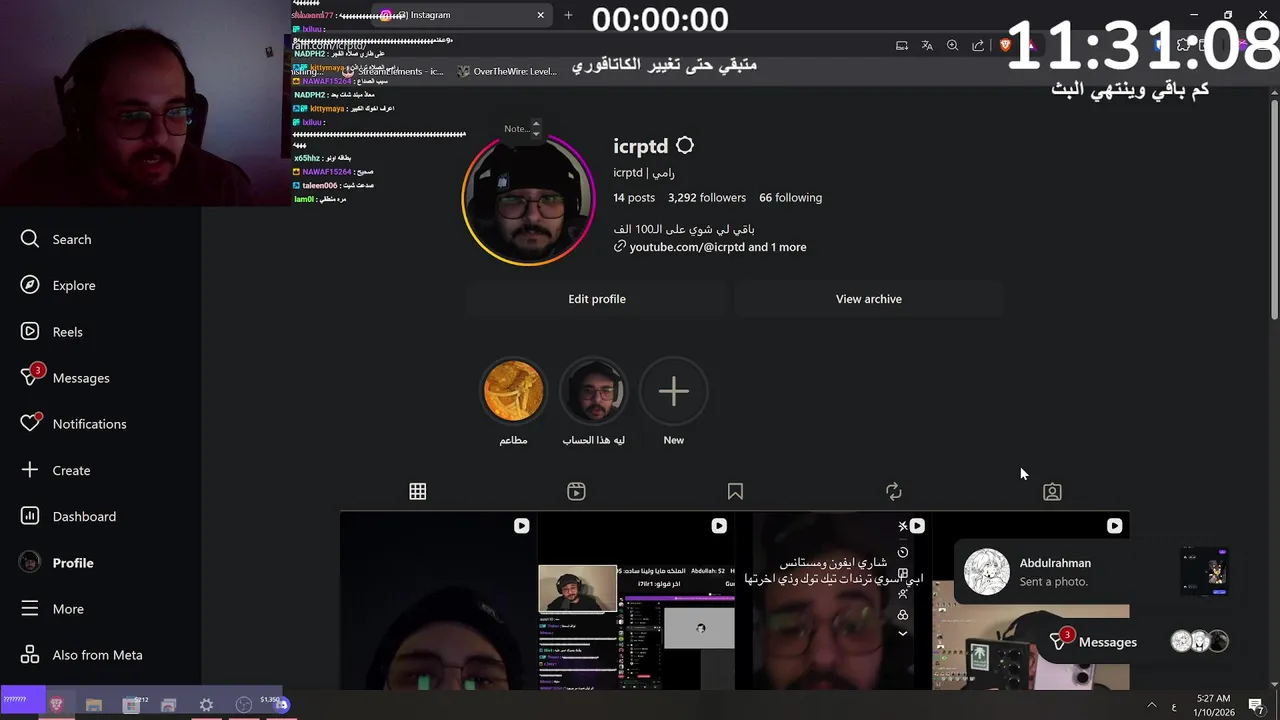Click the share page icon in address bar
This screenshot has width=1280, height=720.
point(978,45)
